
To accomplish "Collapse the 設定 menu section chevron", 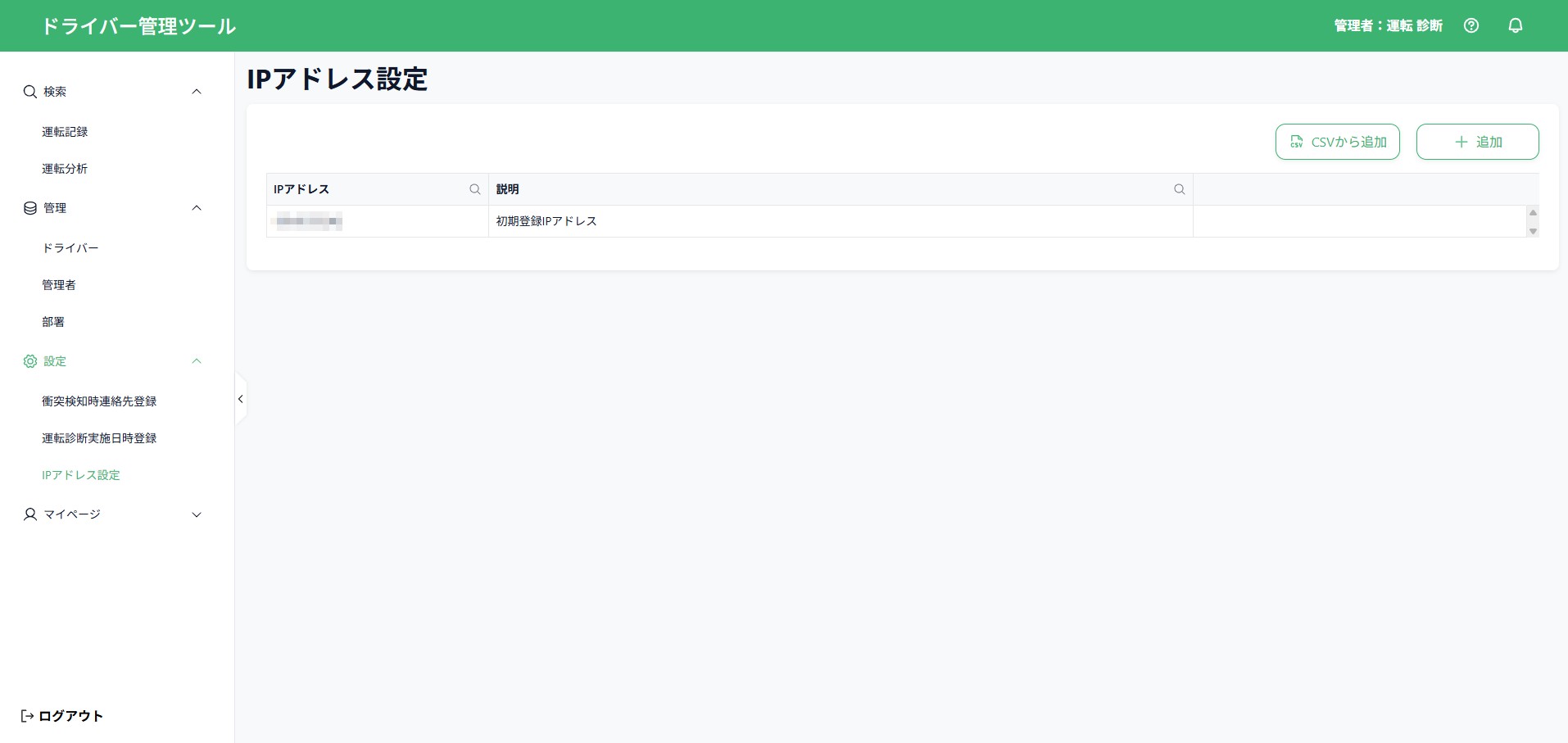I will coord(197,361).
